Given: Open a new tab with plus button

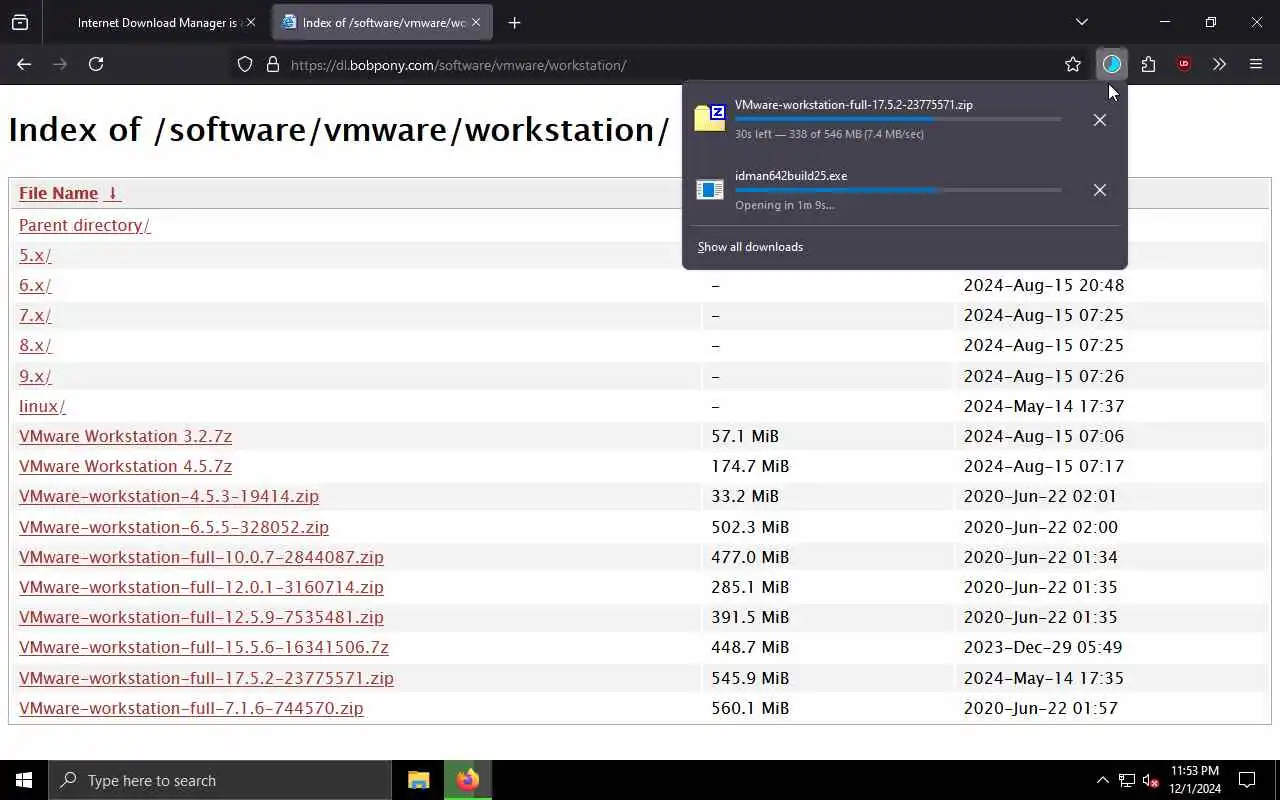Looking at the screenshot, I should click(x=514, y=22).
